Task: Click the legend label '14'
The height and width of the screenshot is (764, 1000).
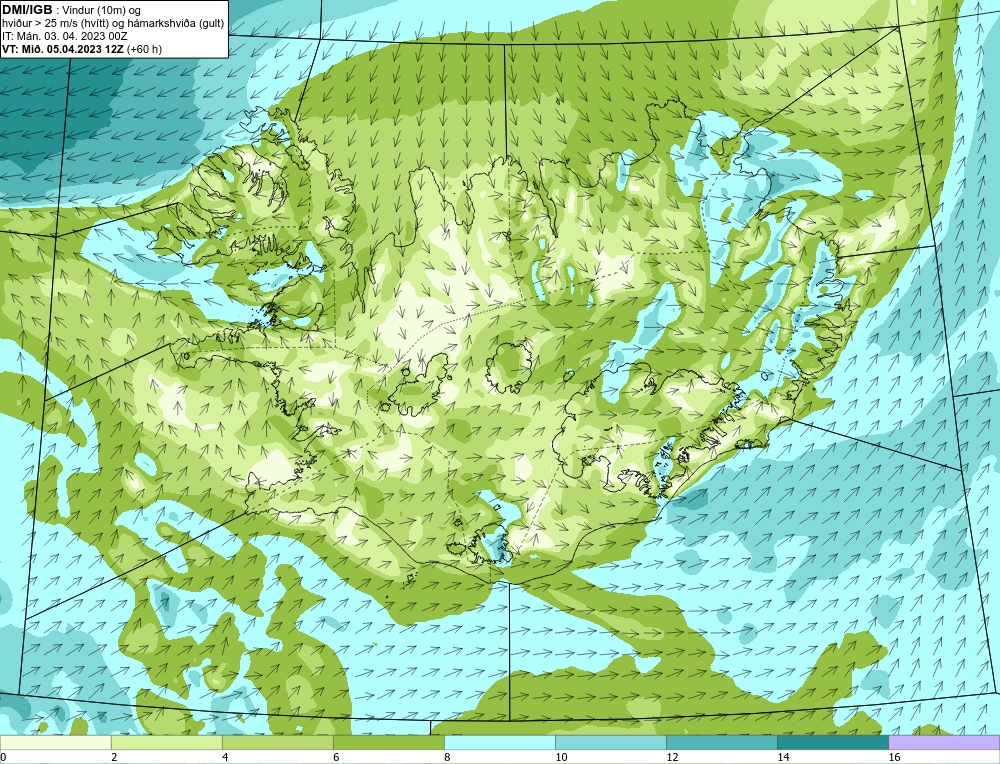Action: [783, 757]
